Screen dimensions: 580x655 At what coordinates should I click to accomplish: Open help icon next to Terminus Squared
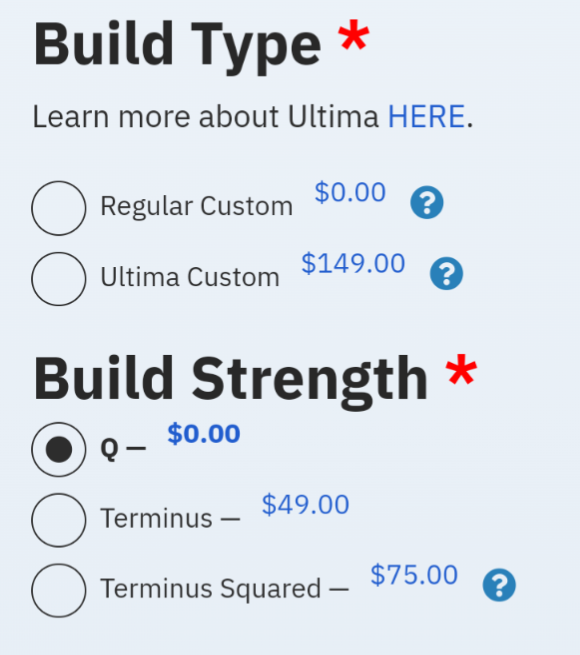(499, 585)
